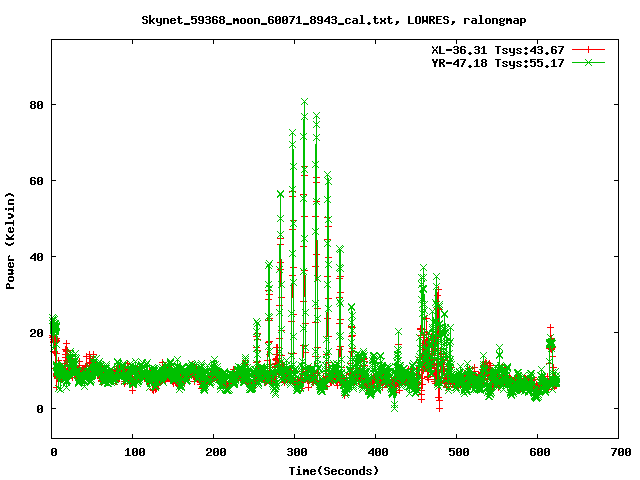Click the x-axis tick label 100
Image resolution: width=640 pixels, height=480 pixels.
tap(135, 452)
